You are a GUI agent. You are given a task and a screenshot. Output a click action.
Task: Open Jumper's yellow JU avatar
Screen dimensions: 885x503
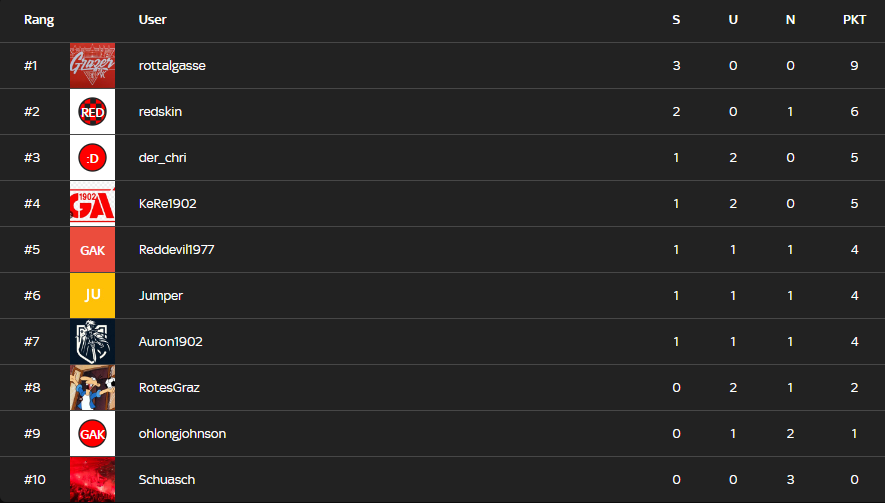tap(92, 296)
